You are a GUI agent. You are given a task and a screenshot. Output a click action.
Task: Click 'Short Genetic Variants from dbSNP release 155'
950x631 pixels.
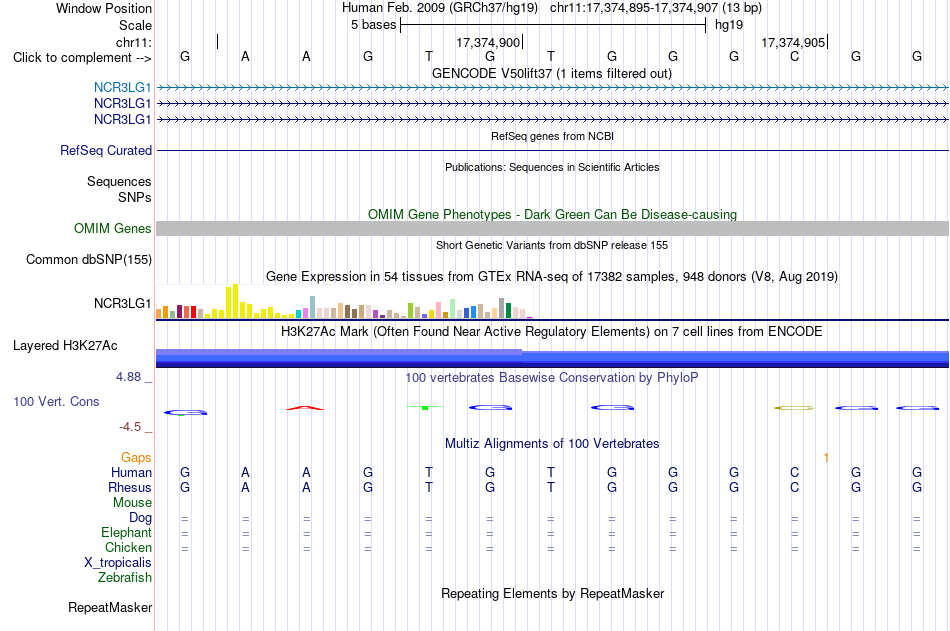coord(552,245)
